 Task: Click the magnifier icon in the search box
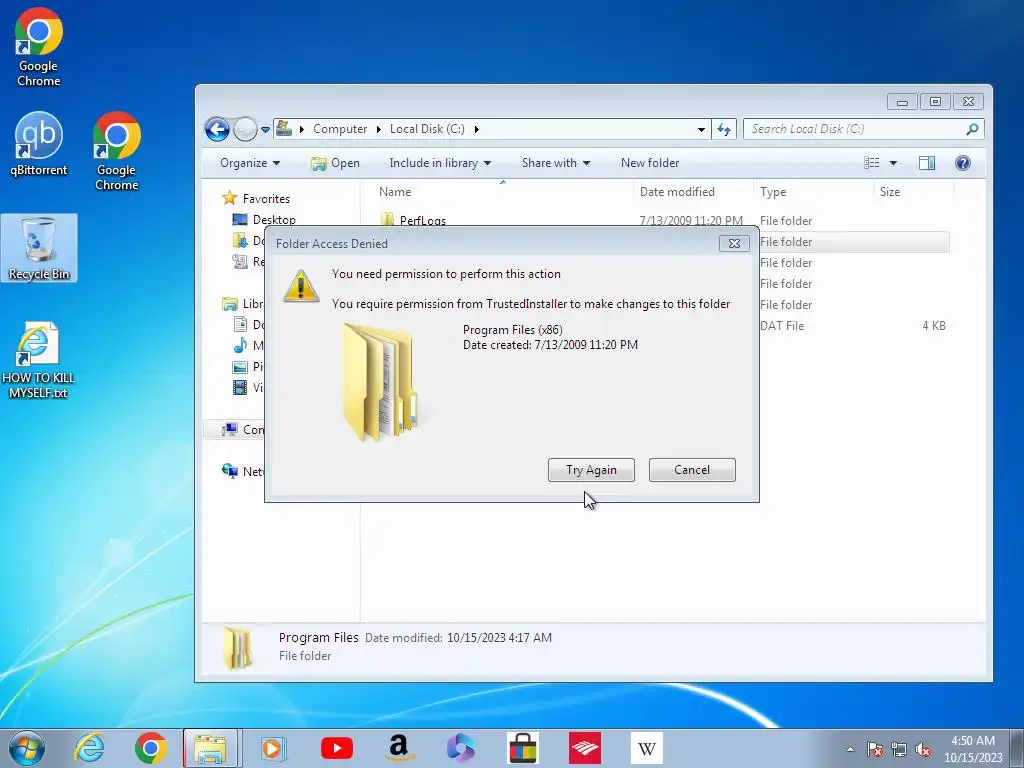point(972,129)
